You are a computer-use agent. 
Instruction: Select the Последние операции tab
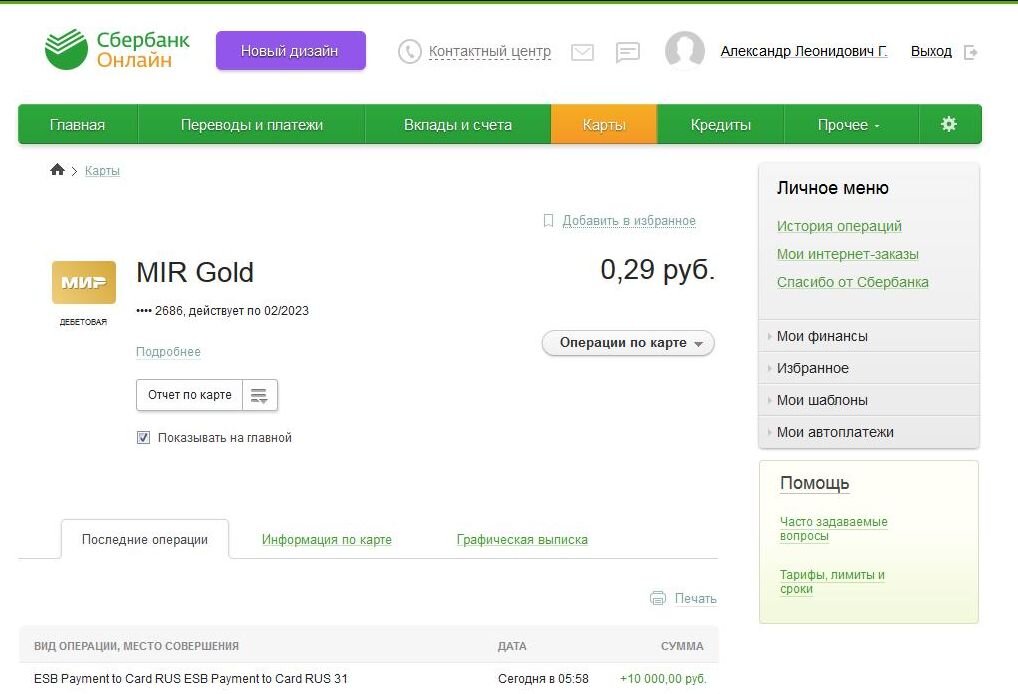[x=145, y=539]
